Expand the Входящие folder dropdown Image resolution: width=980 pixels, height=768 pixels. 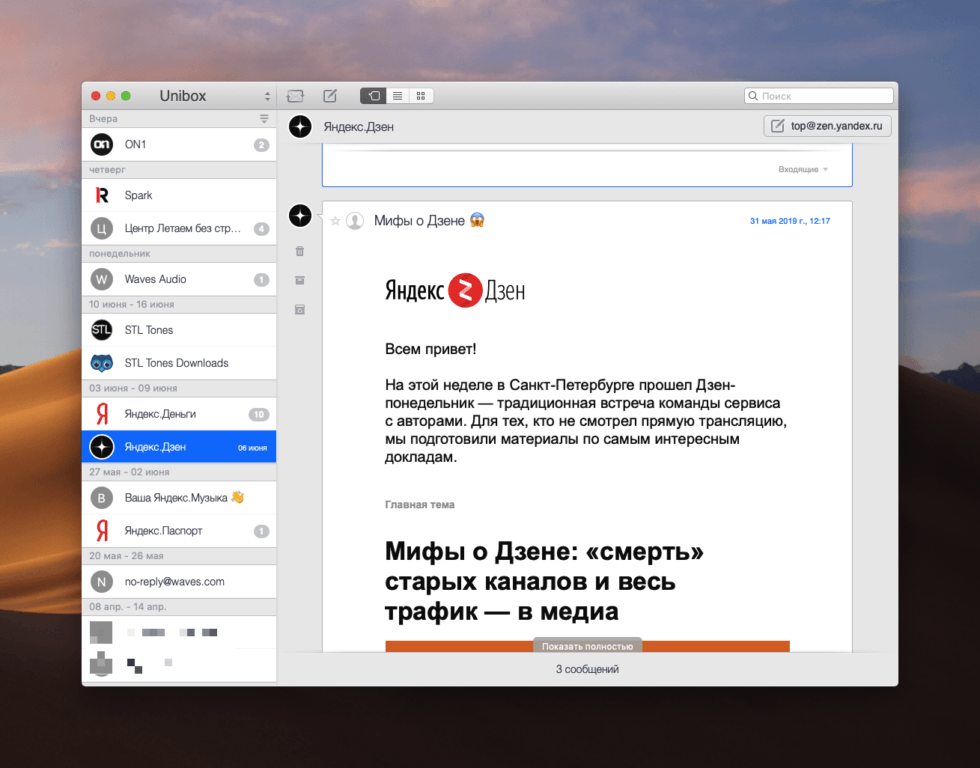[804, 169]
